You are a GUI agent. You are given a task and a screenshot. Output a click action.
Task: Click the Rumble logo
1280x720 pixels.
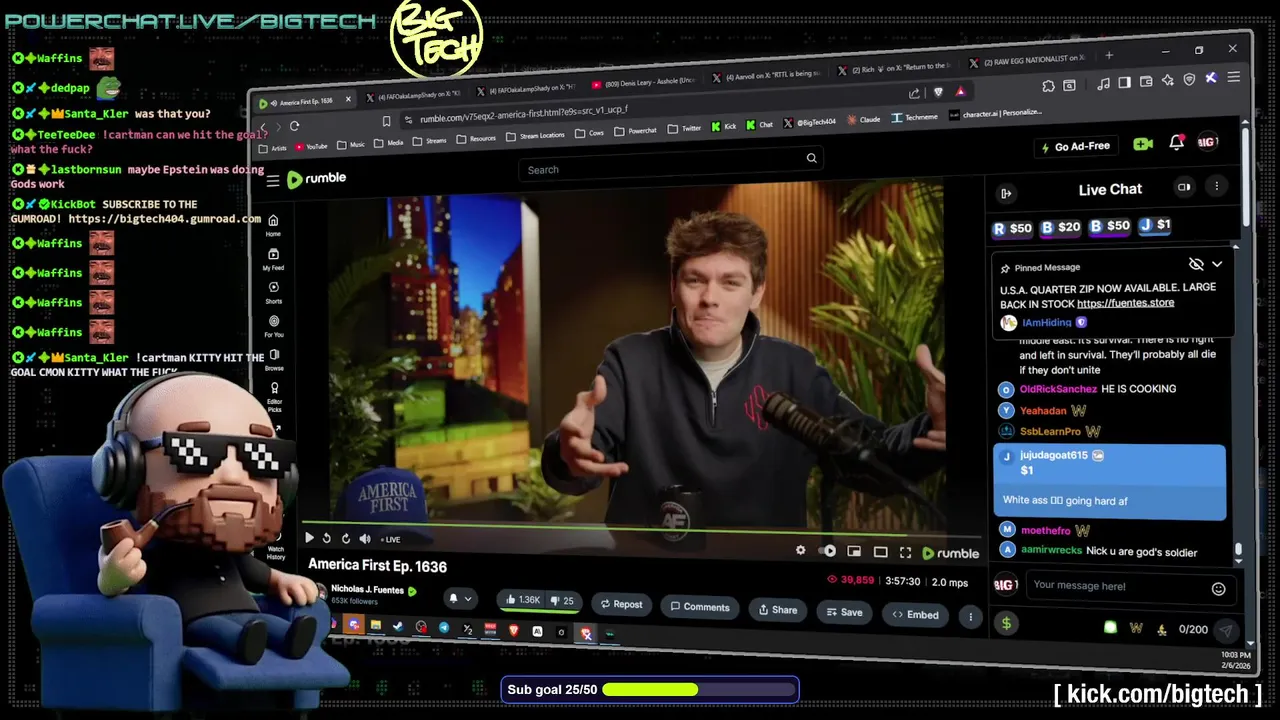point(317,179)
